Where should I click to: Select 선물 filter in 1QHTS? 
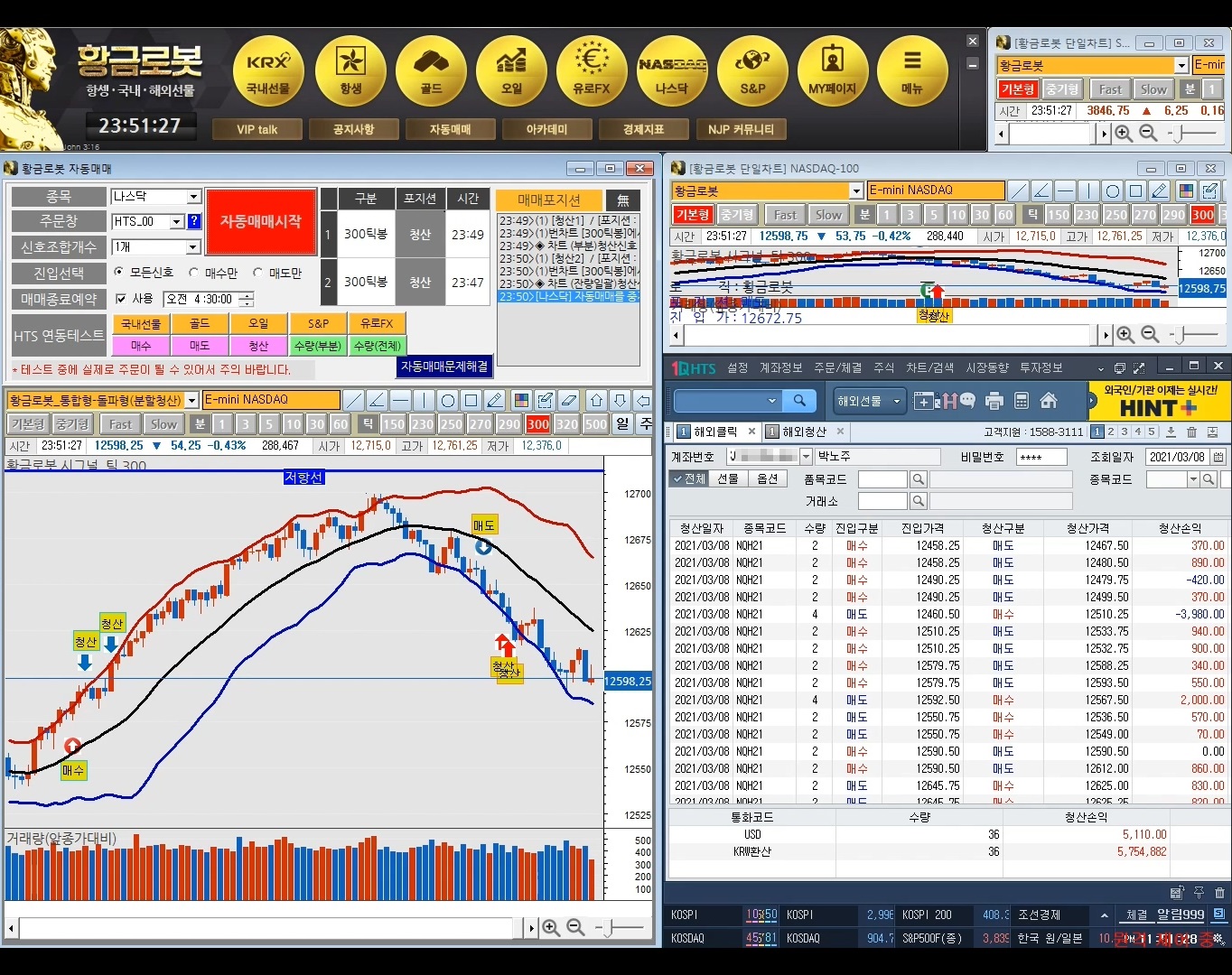click(x=728, y=478)
